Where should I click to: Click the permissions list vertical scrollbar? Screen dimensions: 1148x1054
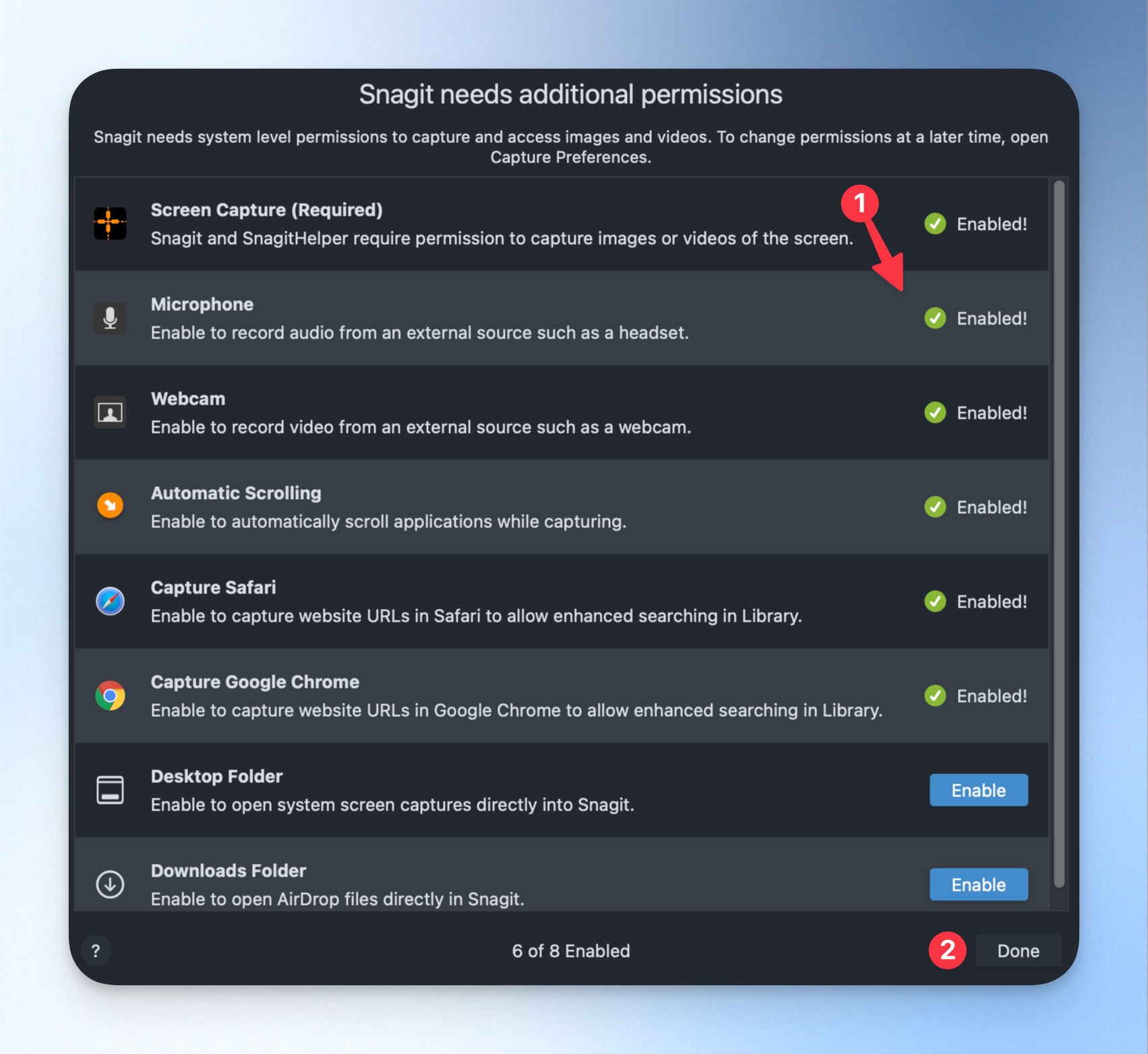tap(1059, 534)
